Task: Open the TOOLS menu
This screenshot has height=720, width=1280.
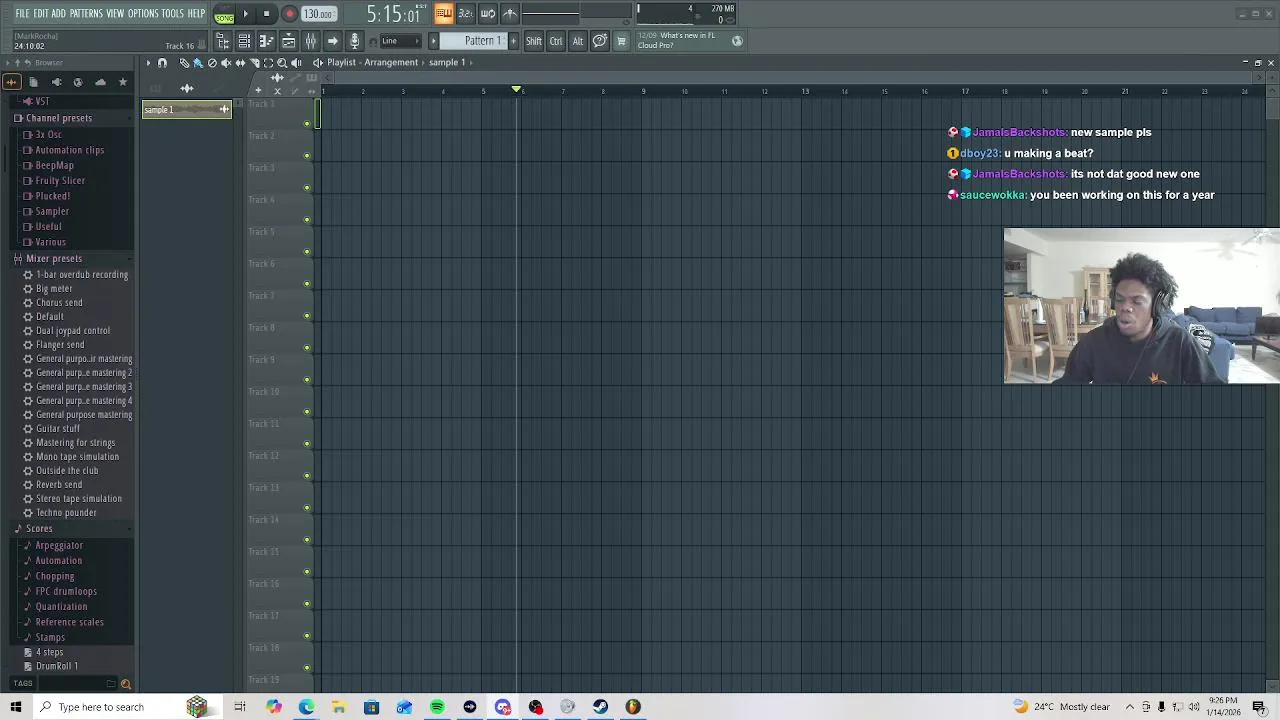Action: pos(173,14)
